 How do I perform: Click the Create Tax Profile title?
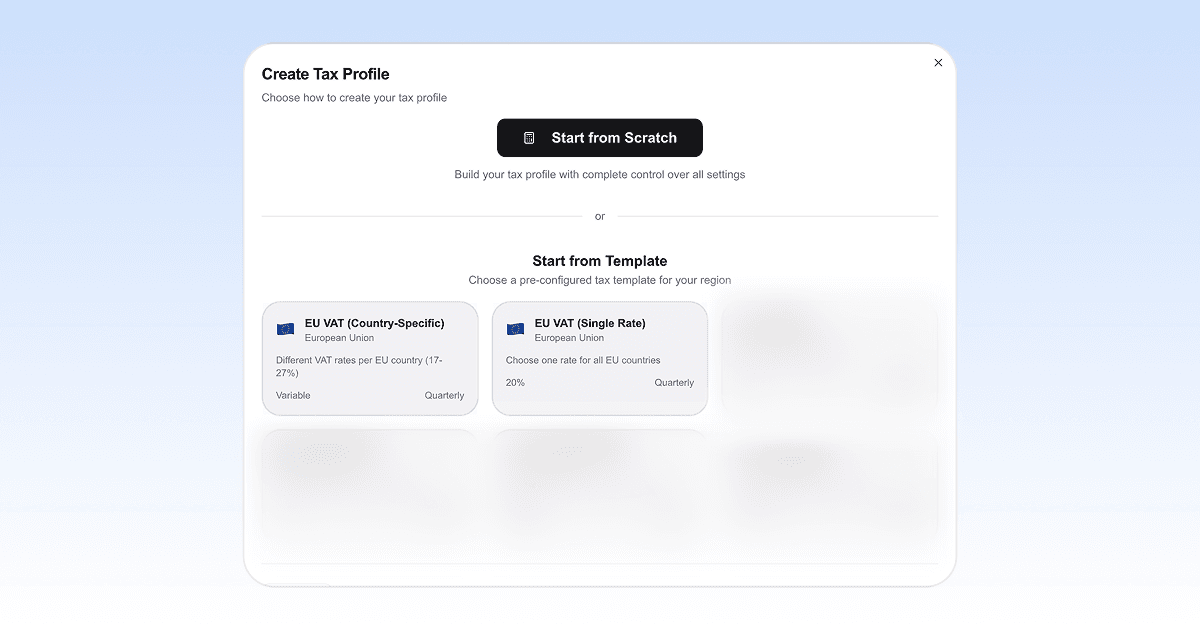click(x=325, y=74)
